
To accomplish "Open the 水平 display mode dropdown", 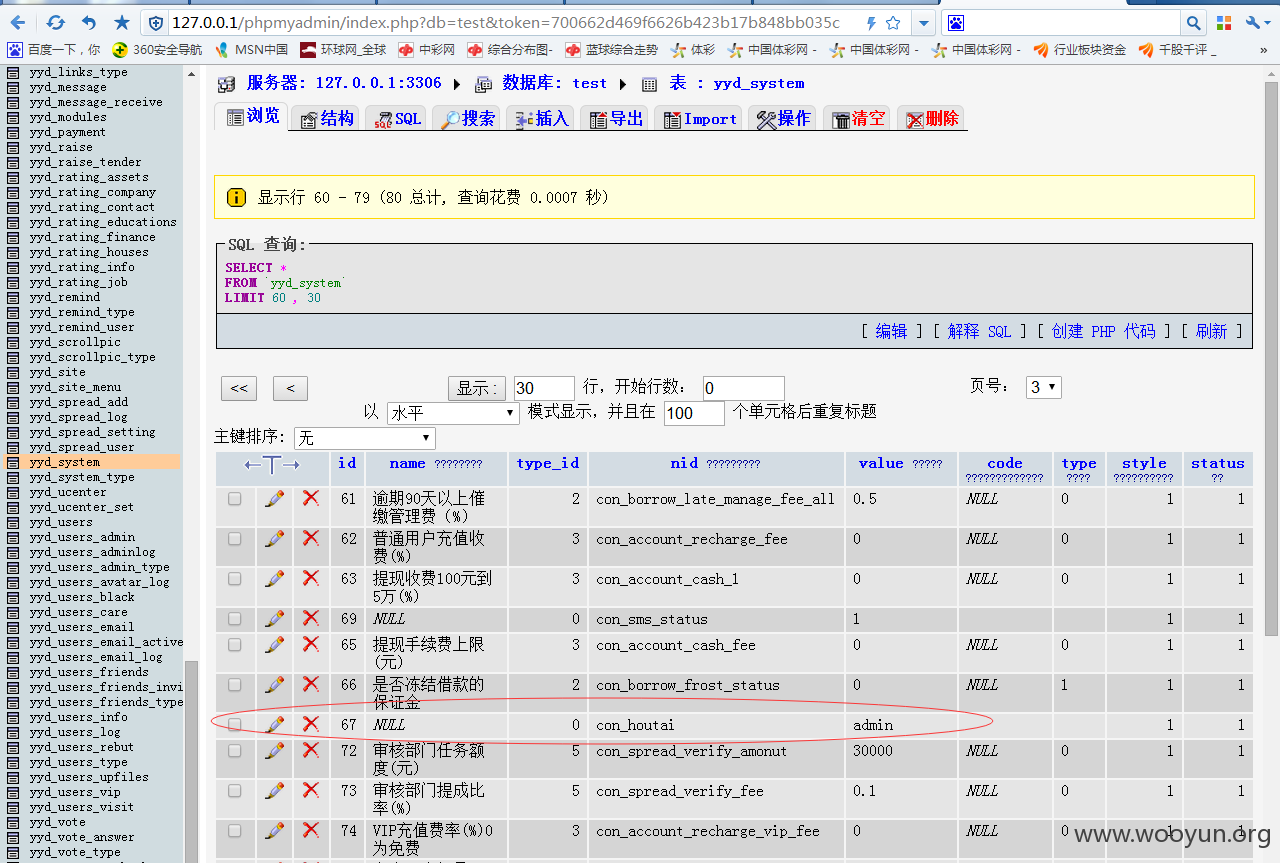I will tap(453, 413).
